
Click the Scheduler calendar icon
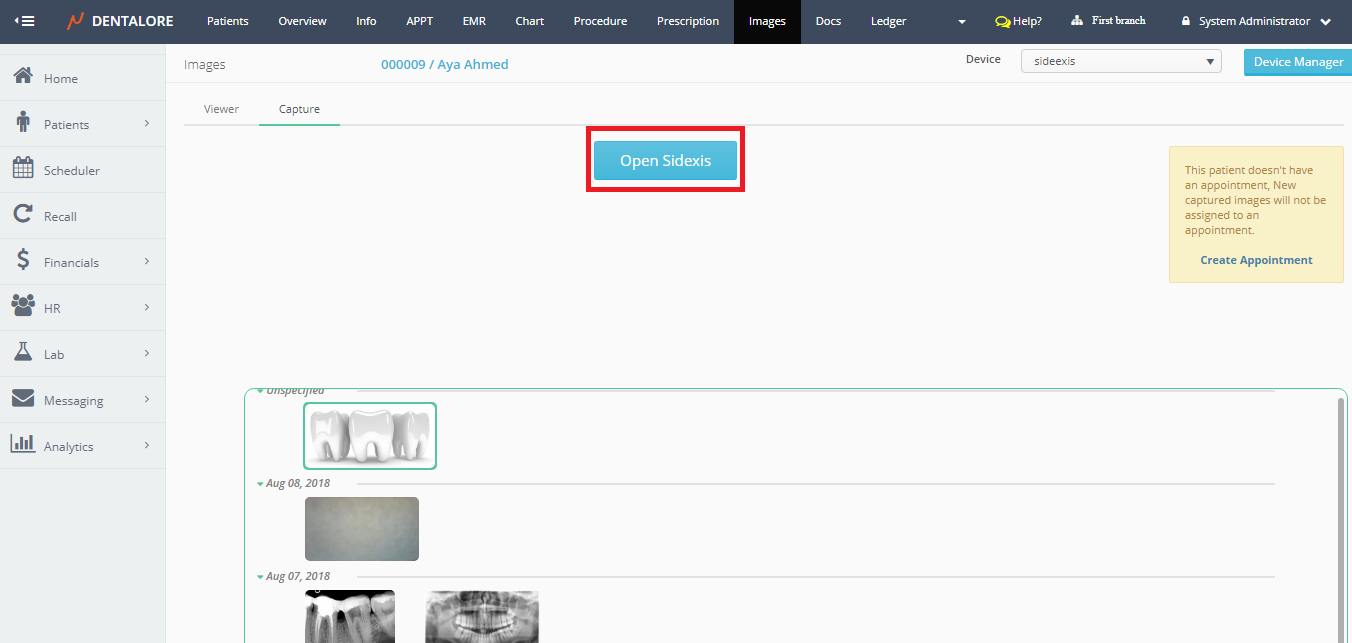(x=23, y=169)
